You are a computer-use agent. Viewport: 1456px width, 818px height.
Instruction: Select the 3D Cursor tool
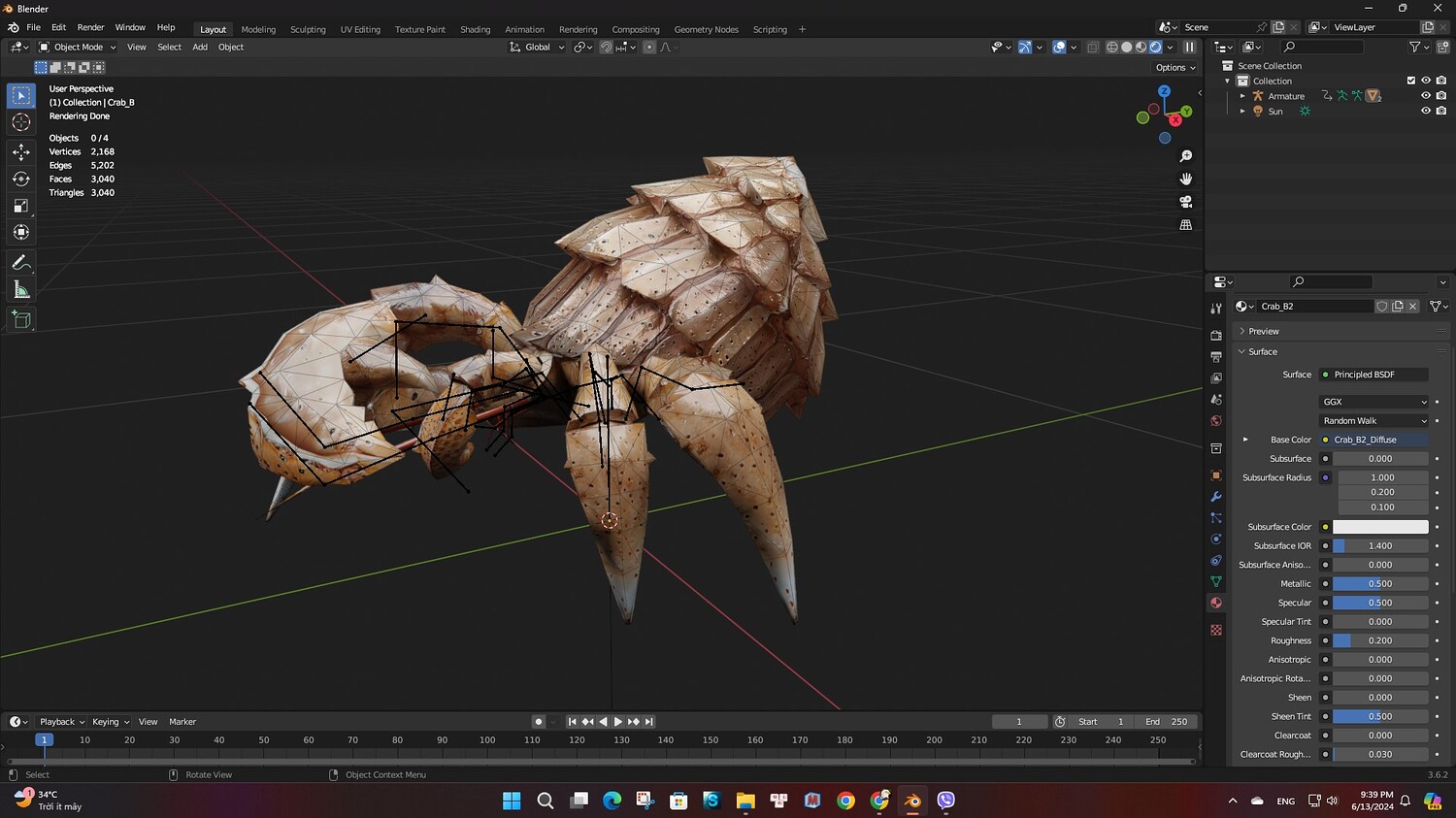click(20, 122)
